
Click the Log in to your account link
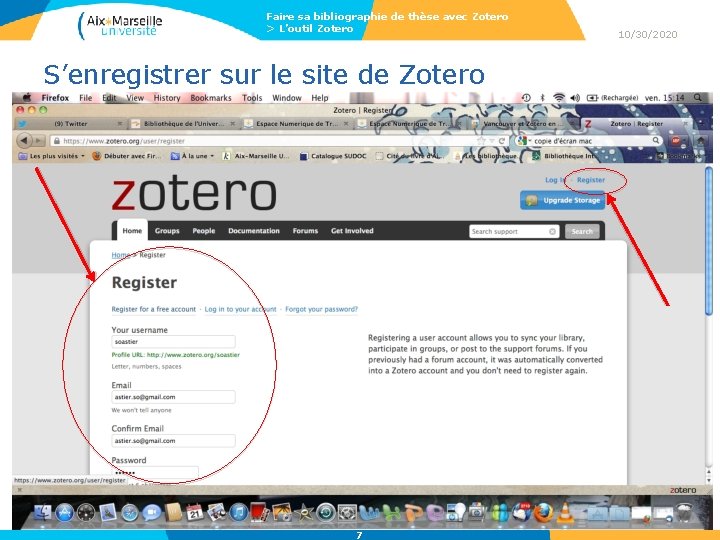[x=241, y=309]
